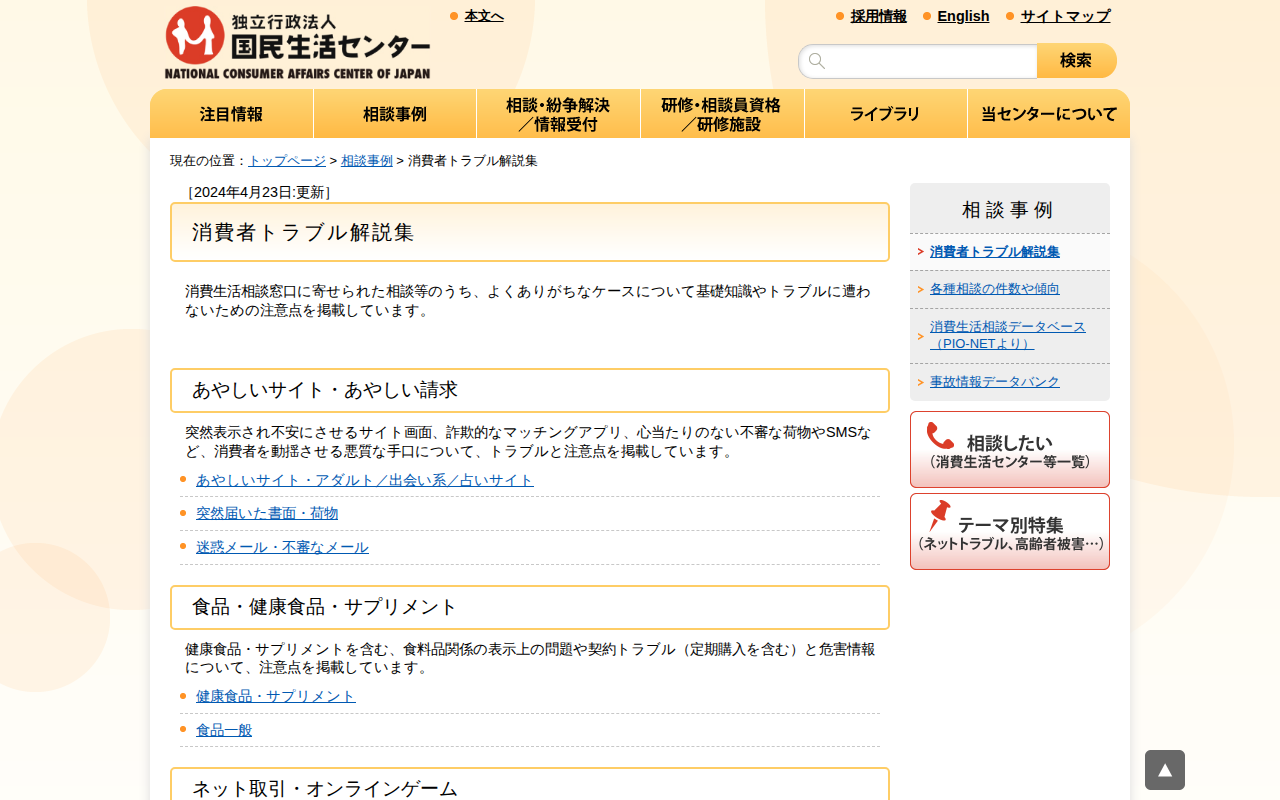Open あやしいサイト・アダルト／出会い系／占いサイト link

pyautogui.click(x=365, y=480)
